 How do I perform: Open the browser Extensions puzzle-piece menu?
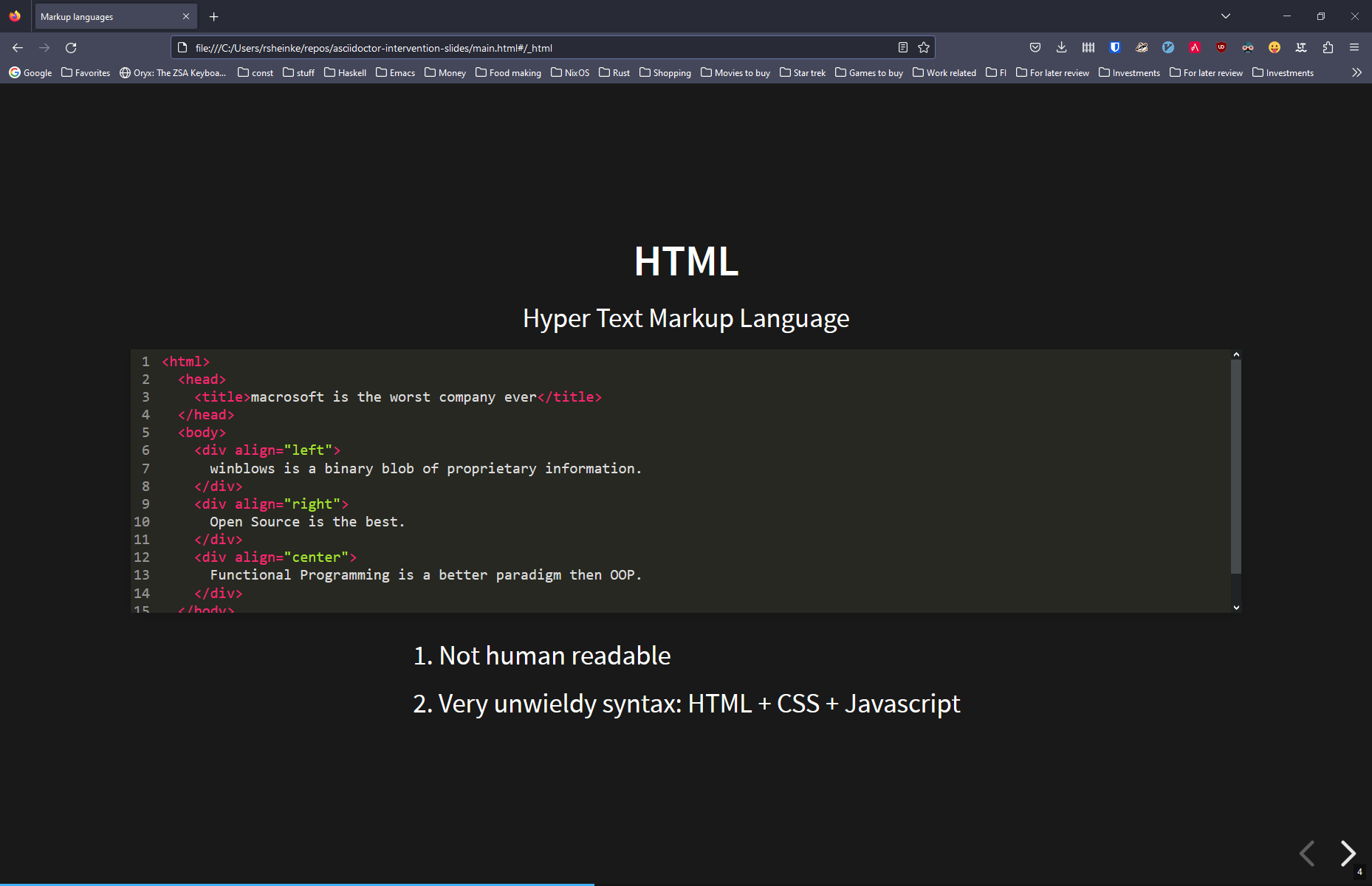(1328, 47)
